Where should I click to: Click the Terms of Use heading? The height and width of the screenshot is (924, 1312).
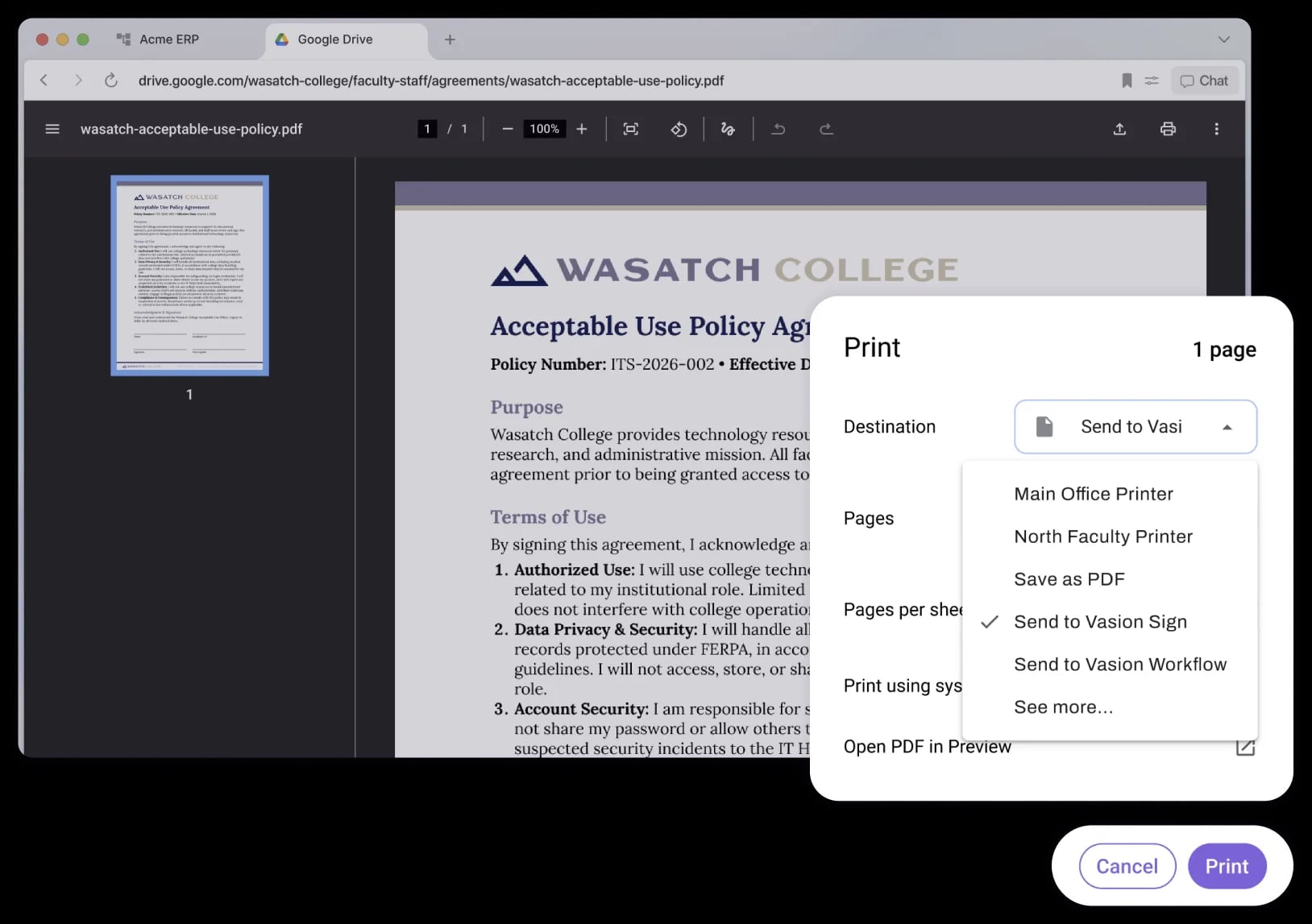click(x=548, y=517)
